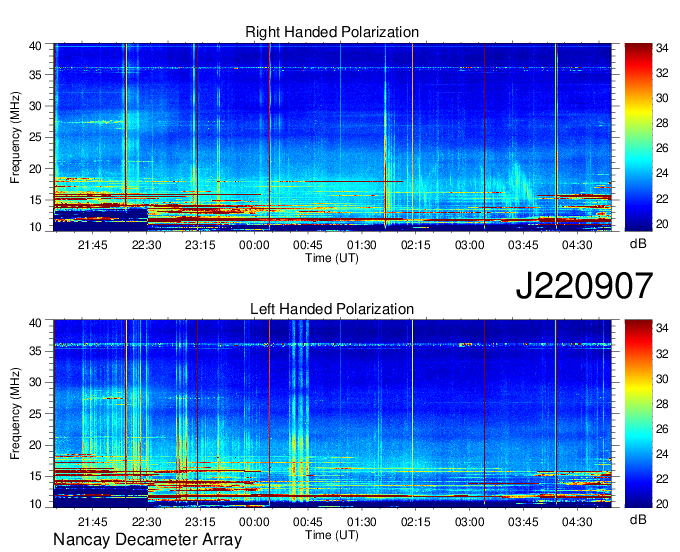Click the 22:30 time tick on Left Handed plot
The height and width of the screenshot is (552, 680).
coord(147,522)
